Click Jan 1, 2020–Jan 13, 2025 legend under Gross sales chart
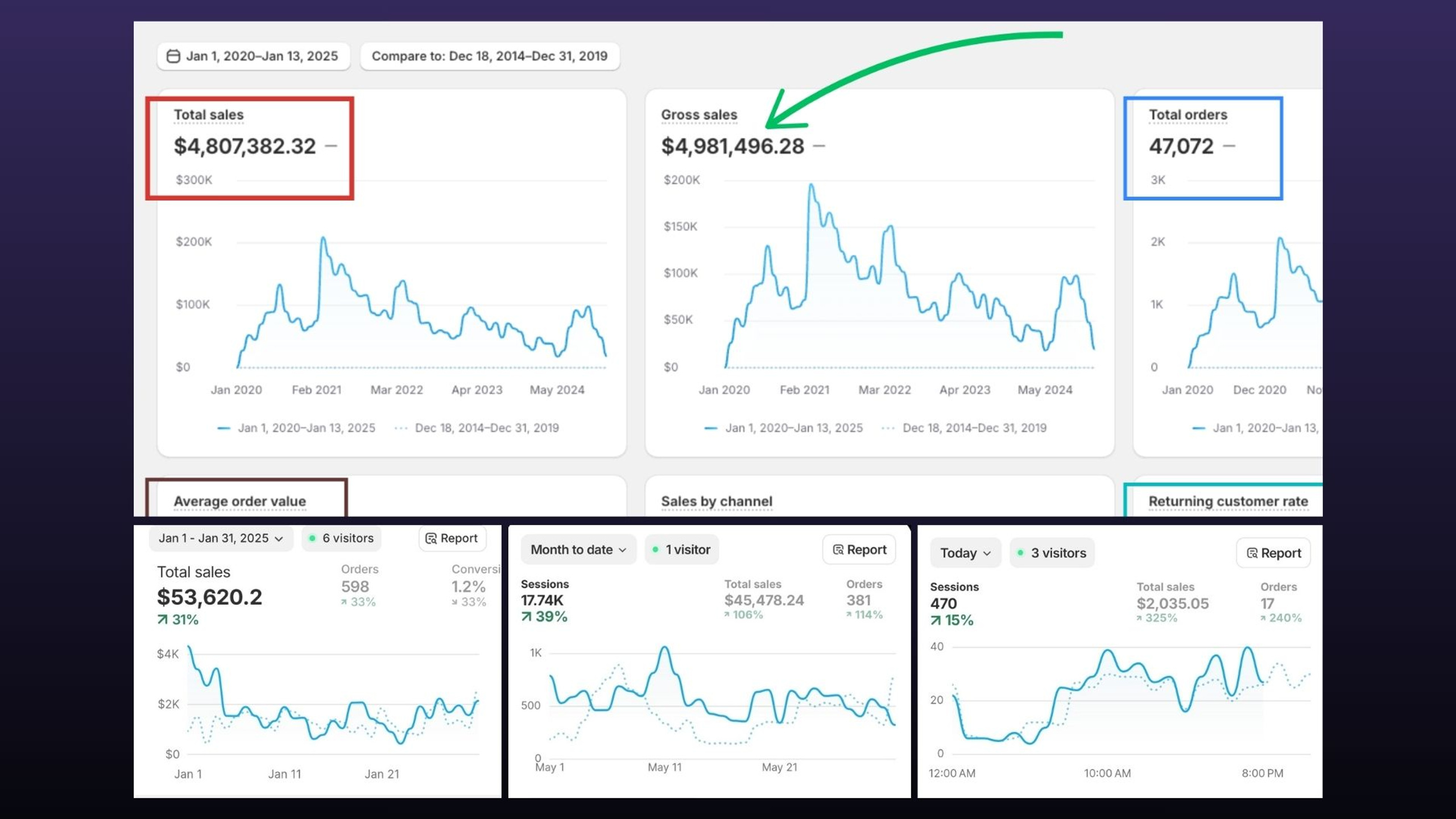The width and height of the screenshot is (1456, 819). pos(784,428)
